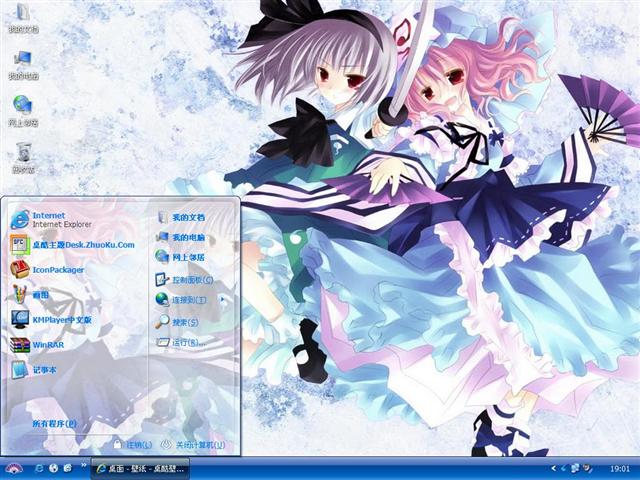The image size is (640, 480).
Task: Launch Internet Explorer from start menu
Action: [x=52, y=220]
